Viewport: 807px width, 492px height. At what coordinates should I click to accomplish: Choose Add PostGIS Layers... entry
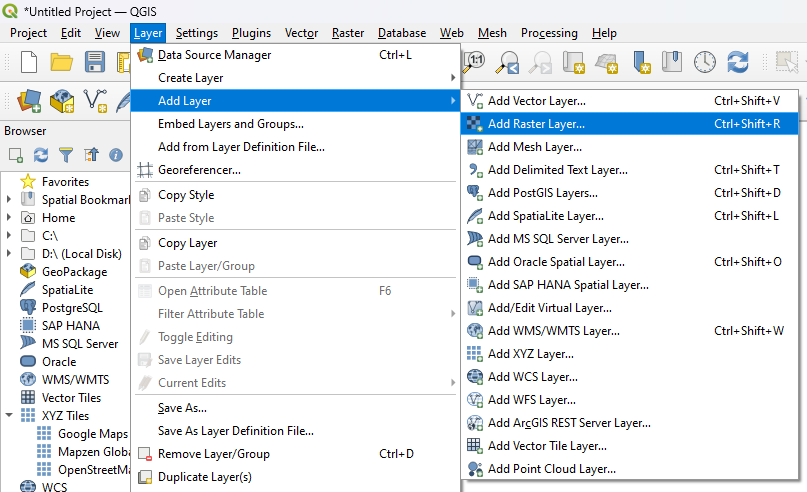[x=629, y=193]
